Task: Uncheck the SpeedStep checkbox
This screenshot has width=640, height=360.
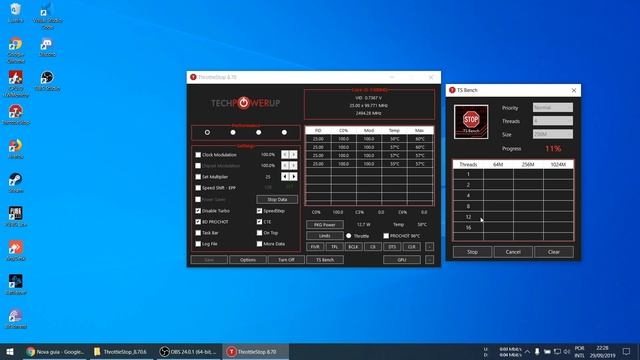Action: [259, 211]
